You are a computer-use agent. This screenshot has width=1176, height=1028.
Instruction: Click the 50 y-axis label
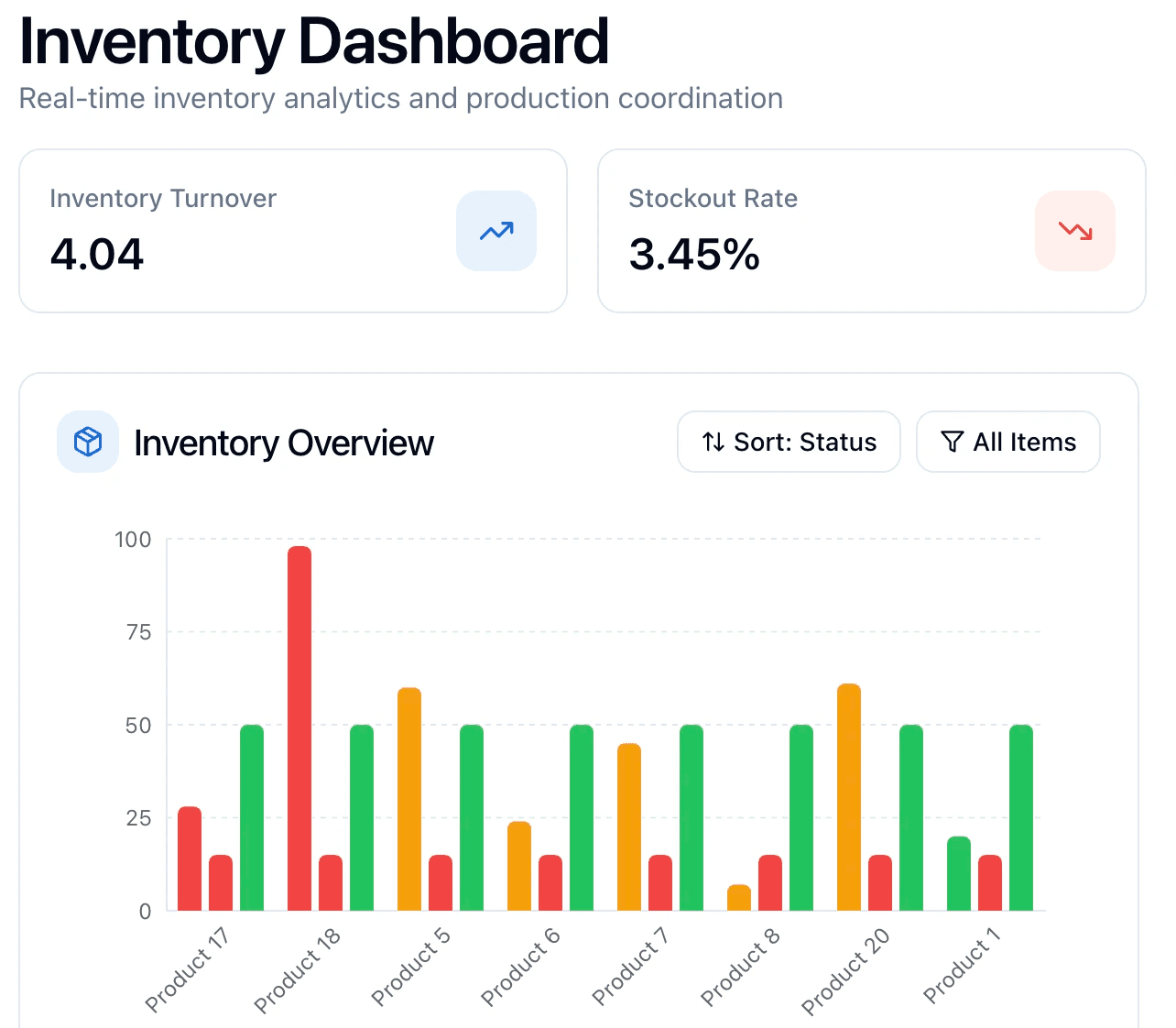pos(139,725)
